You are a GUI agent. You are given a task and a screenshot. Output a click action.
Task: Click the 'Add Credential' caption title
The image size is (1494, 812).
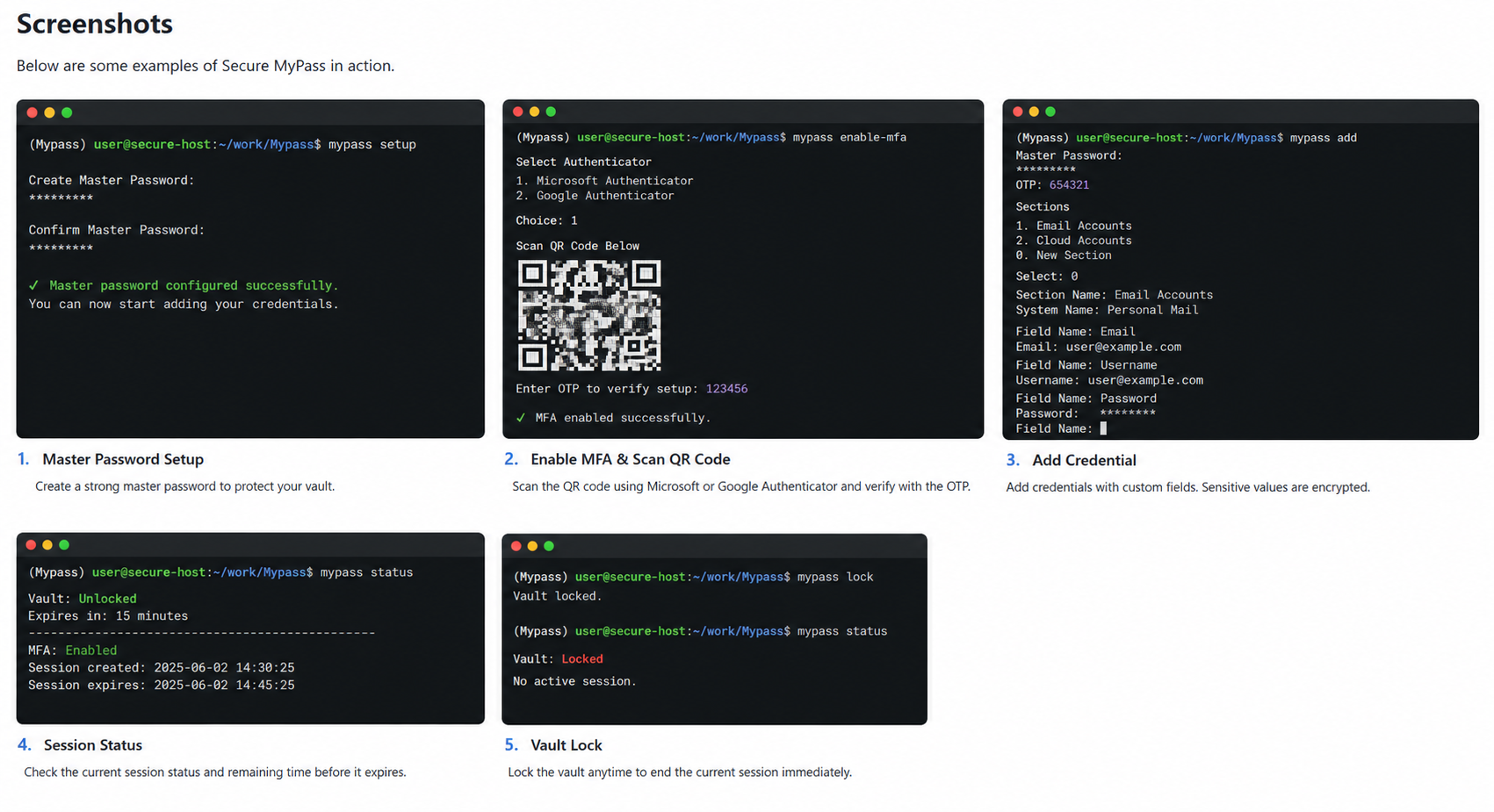coord(1084,460)
